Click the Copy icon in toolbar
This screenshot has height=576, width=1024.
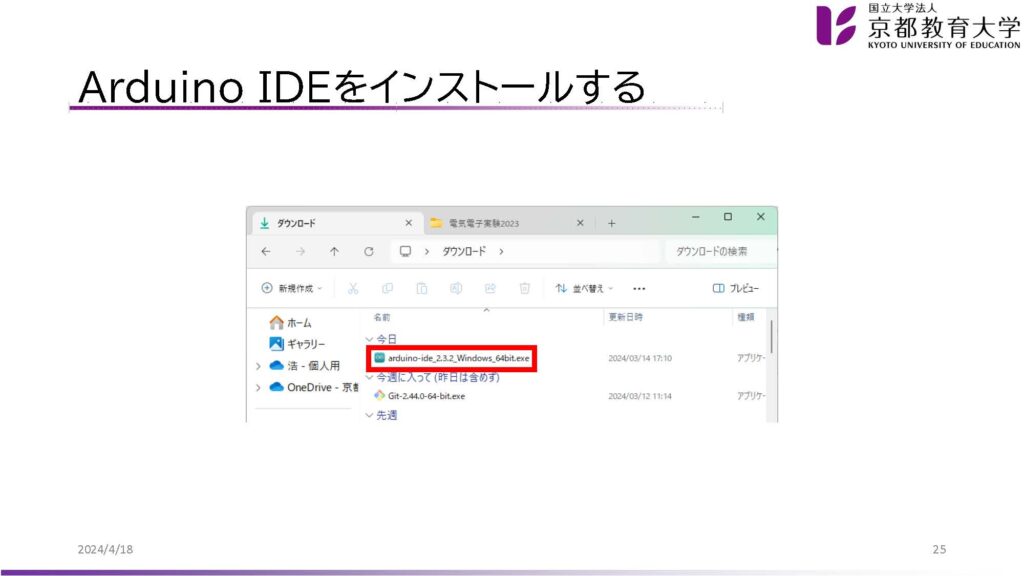point(387,288)
